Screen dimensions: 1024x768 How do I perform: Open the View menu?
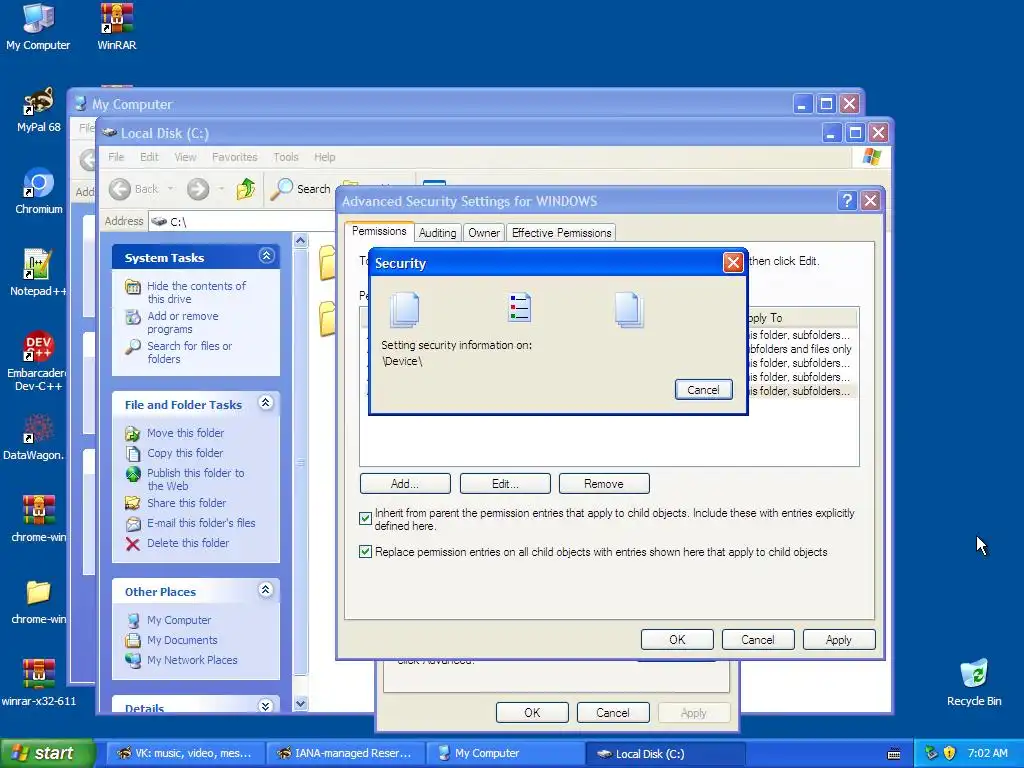[185, 157]
